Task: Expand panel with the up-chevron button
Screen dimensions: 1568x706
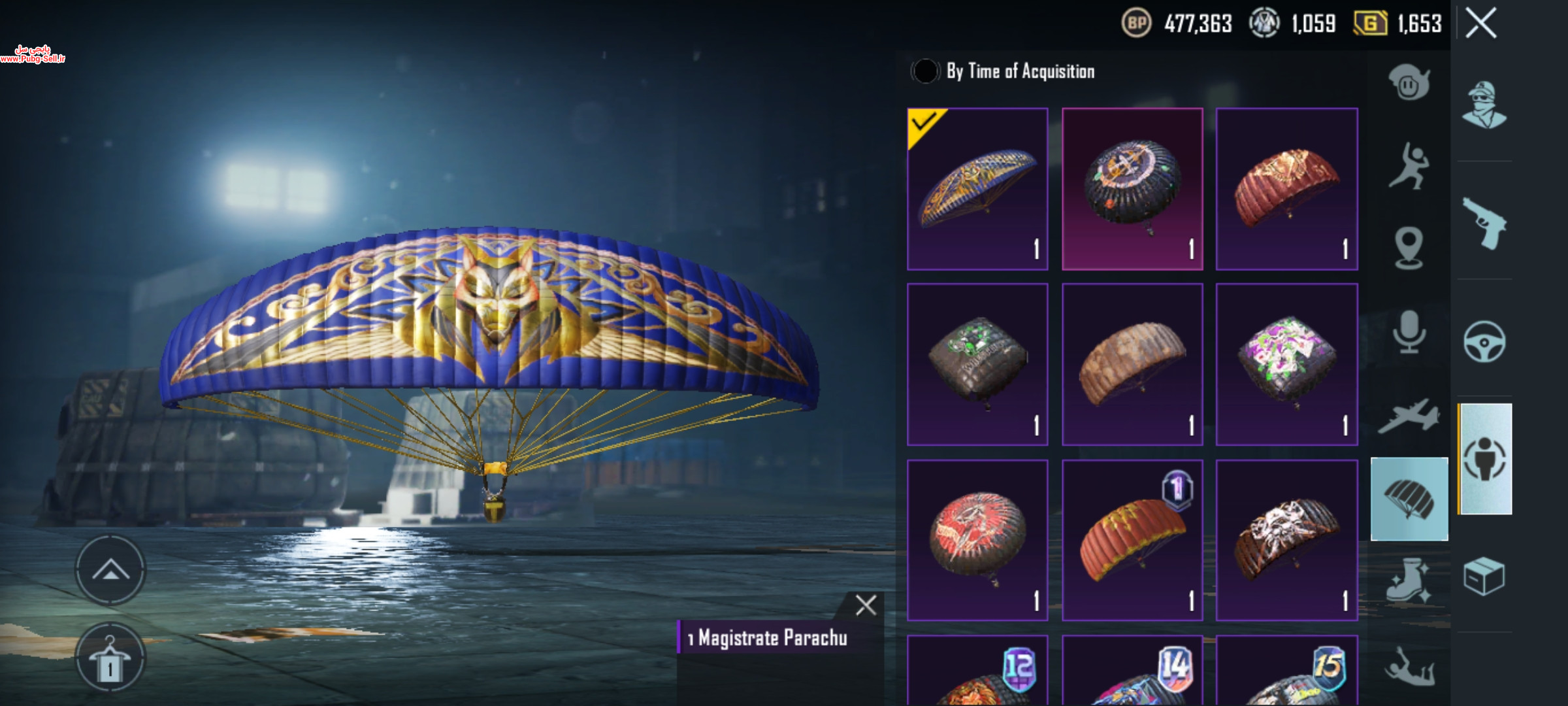Action: point(110,570)
